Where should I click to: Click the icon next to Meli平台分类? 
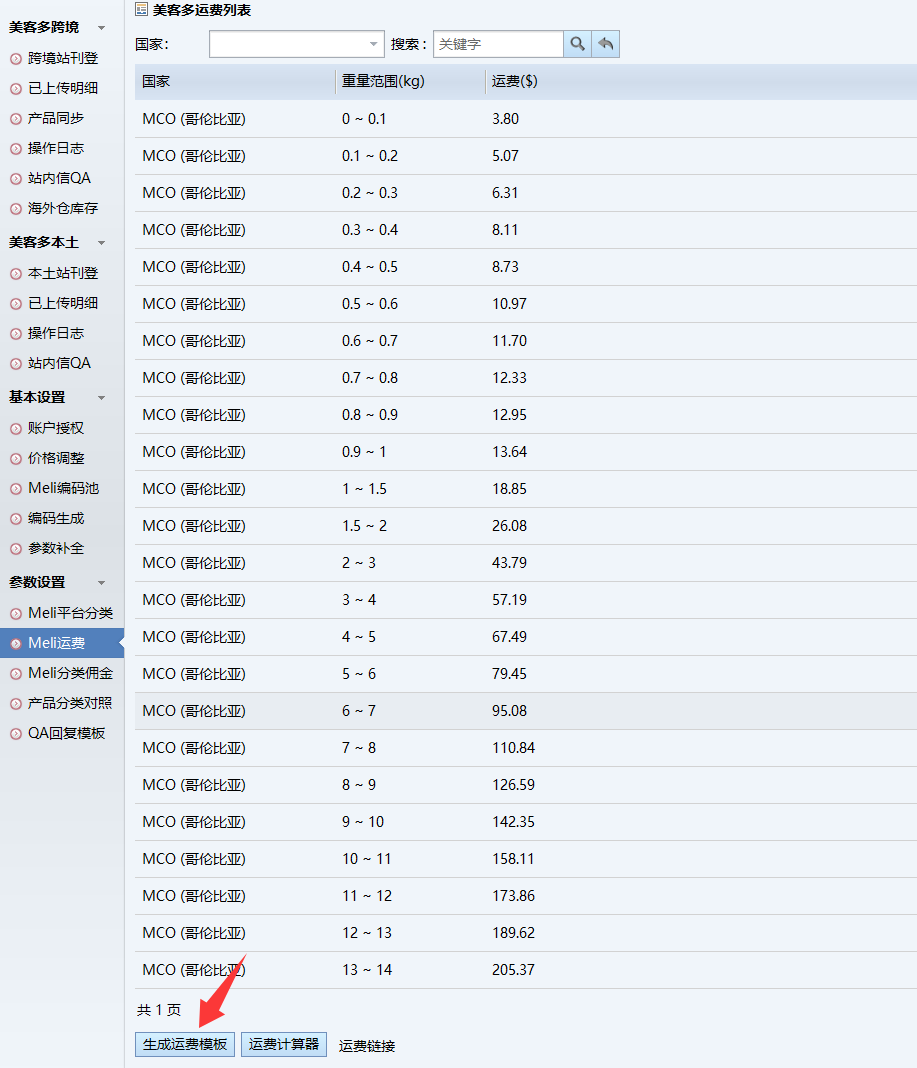[x=15, y=614]
